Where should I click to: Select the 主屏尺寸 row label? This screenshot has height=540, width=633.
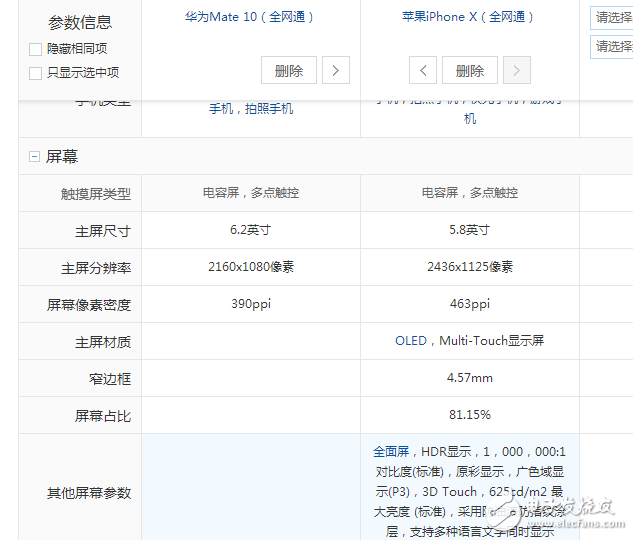103,231
